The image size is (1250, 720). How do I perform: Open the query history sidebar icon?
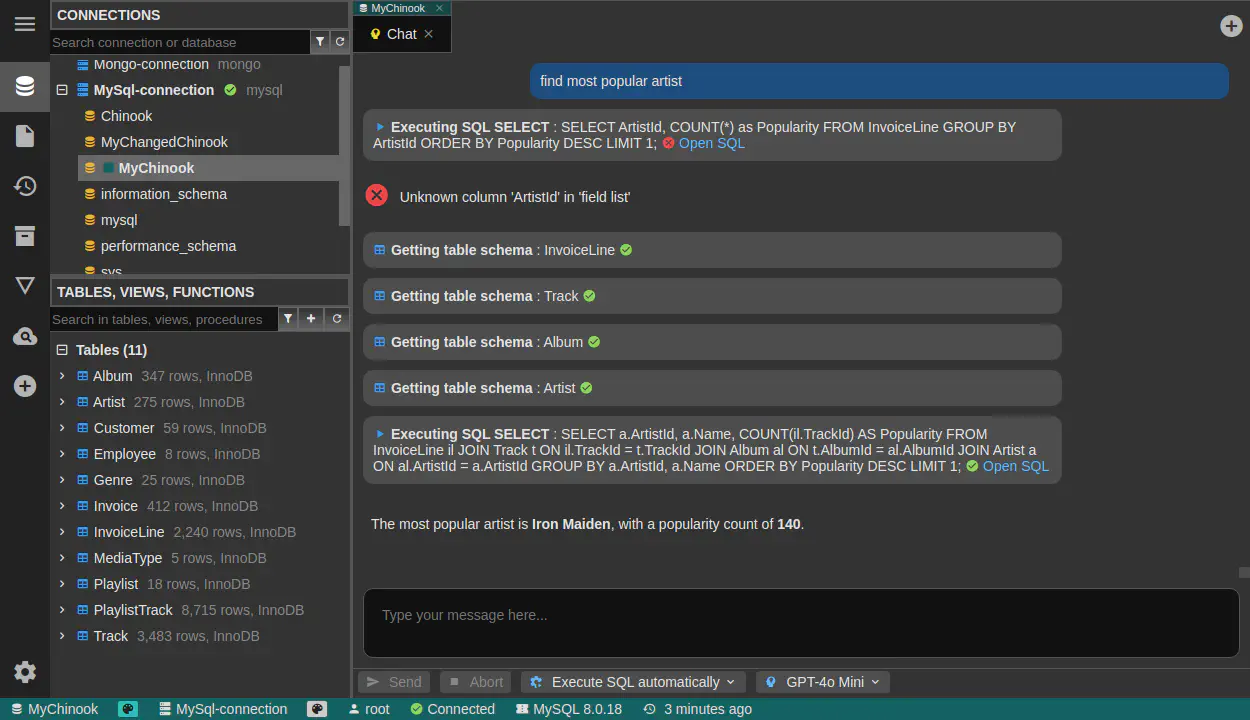pos(25,186)
